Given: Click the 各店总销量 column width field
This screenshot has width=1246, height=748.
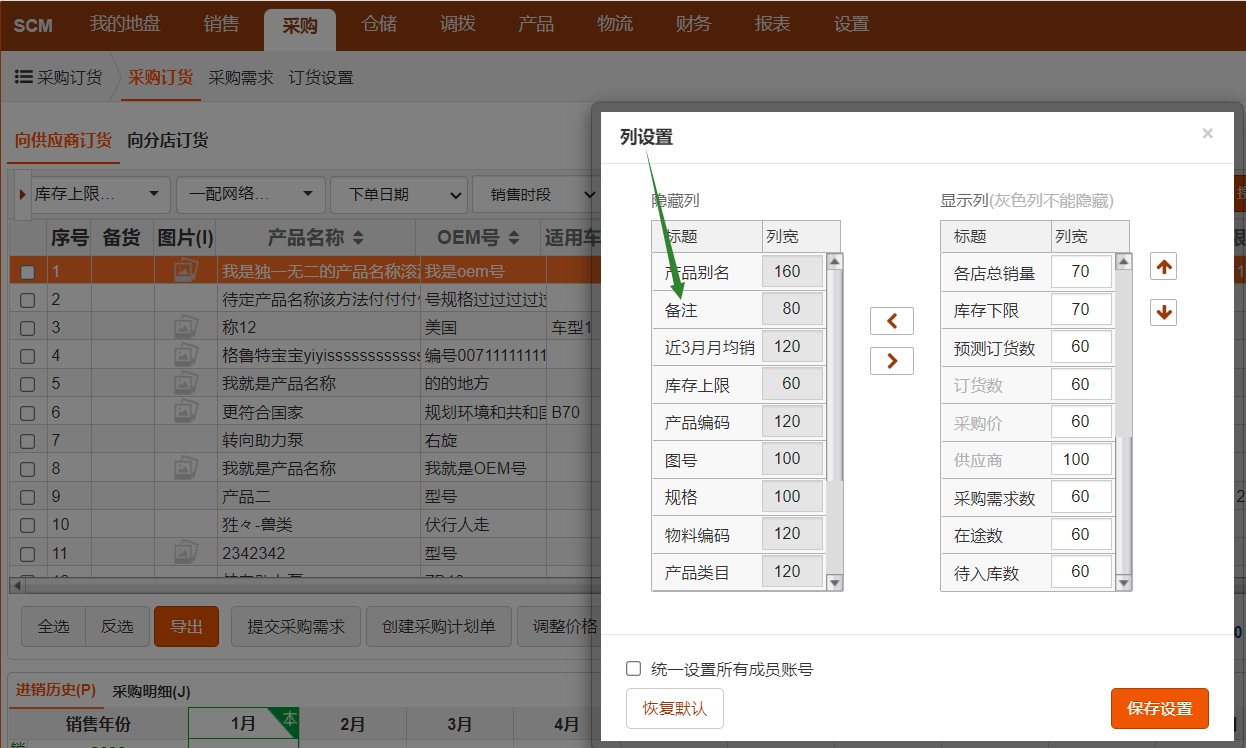Looking at the screenshot, I should coord(1080,272).
